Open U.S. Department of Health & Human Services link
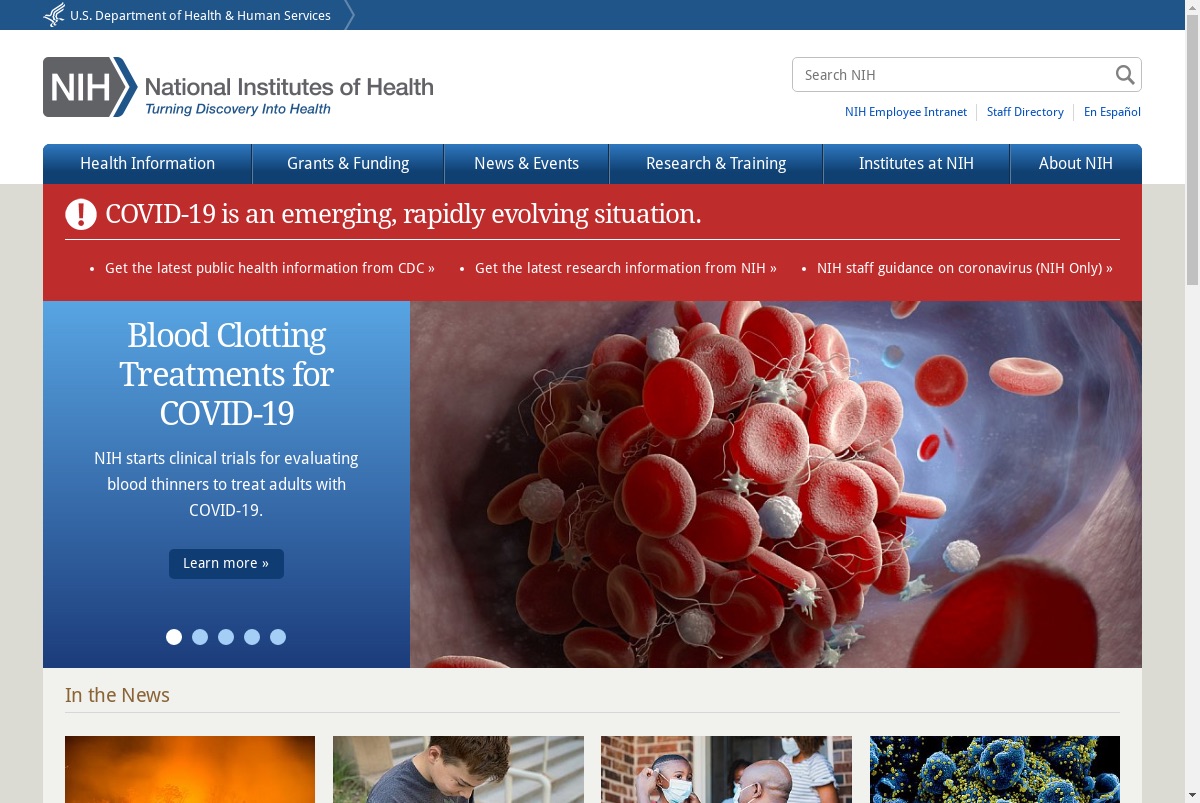Screen dimensions: 1200x803 (x=200, y=15)
